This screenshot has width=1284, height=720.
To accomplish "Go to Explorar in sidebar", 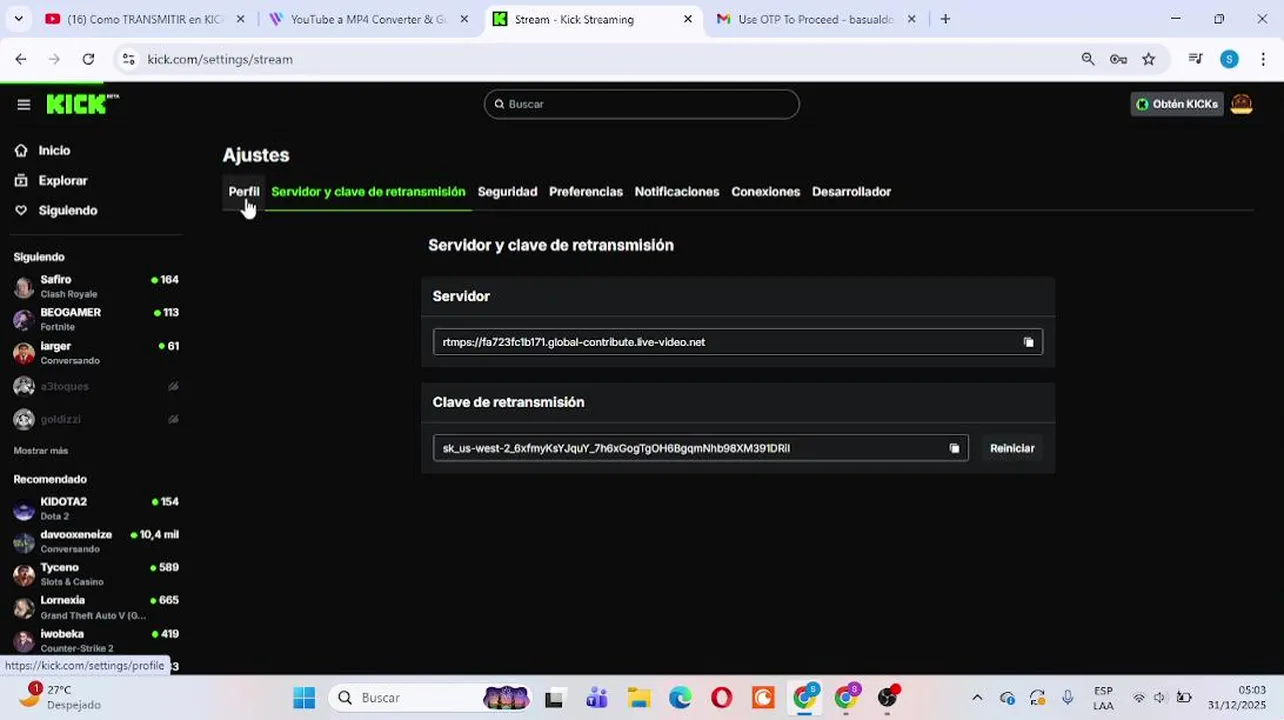I will [63, 180].
